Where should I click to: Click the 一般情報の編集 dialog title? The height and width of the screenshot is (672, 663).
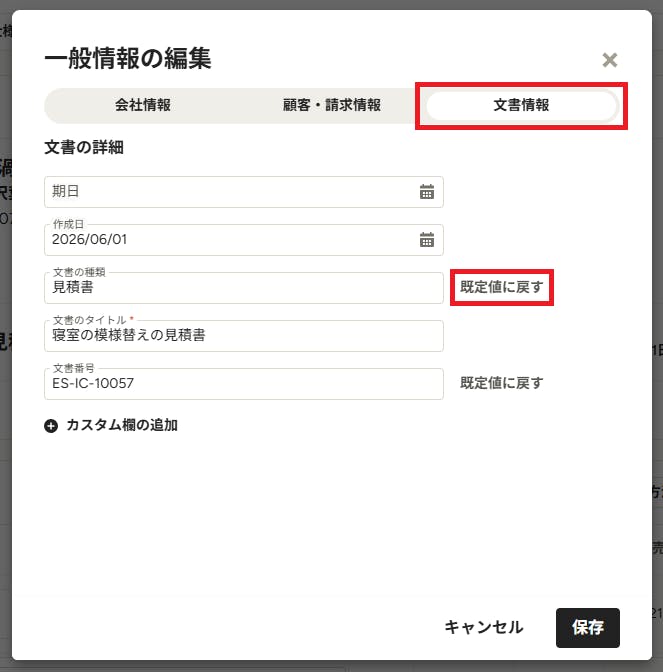(x=128, y=58)
